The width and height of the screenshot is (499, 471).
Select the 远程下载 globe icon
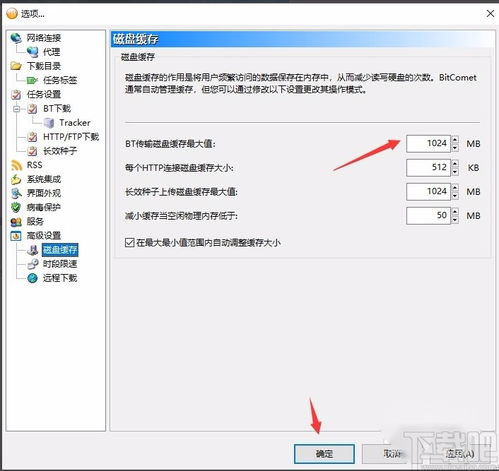point(32,278)
